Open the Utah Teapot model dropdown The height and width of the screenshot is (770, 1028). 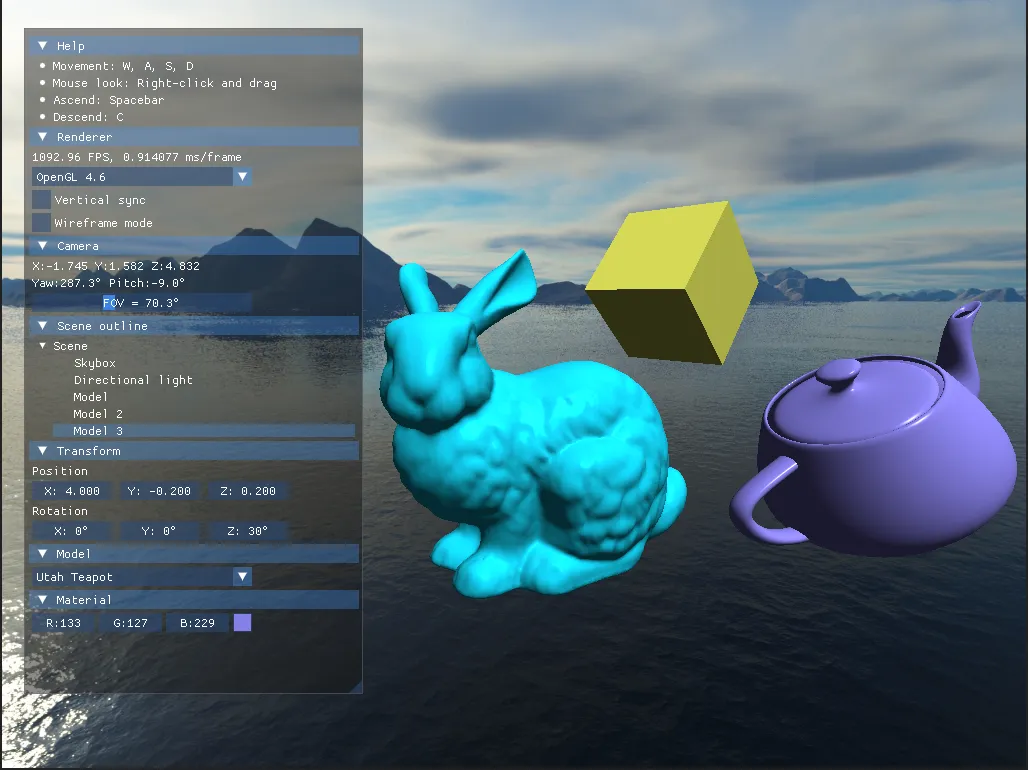[130, 576]
